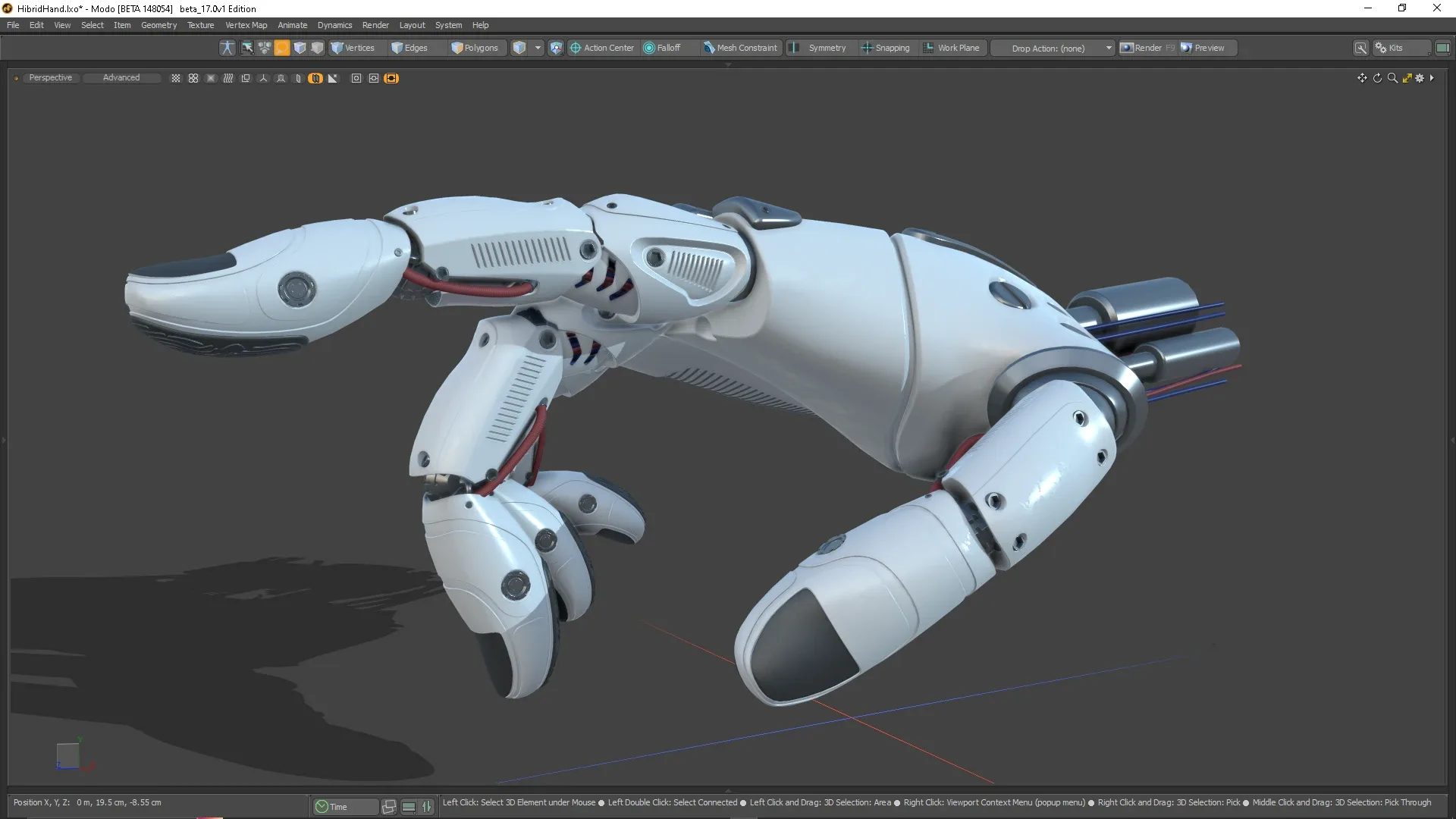Open the Advanced shading style dropdown
Image resolution: width=1456 pixels, height=819 pixels.
[x=121, y=78]
